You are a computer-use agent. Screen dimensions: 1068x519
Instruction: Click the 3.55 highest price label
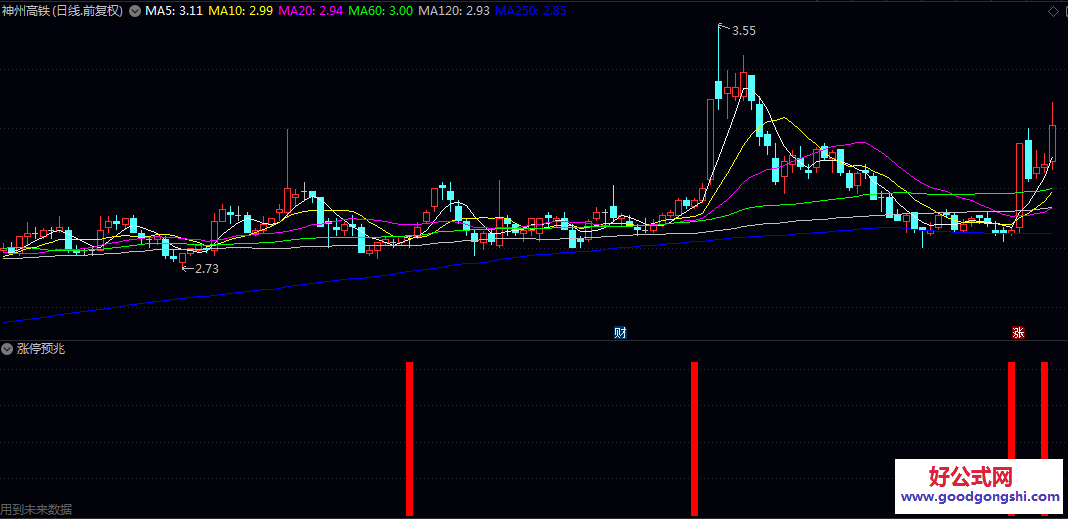coord(742,31)
